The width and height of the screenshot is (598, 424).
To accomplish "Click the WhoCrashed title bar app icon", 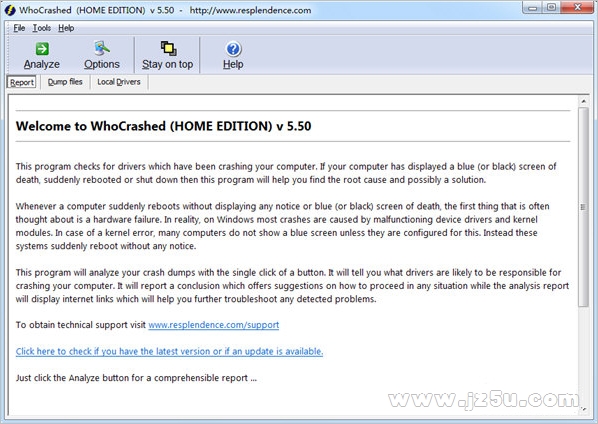I will [x=10, y=10].
